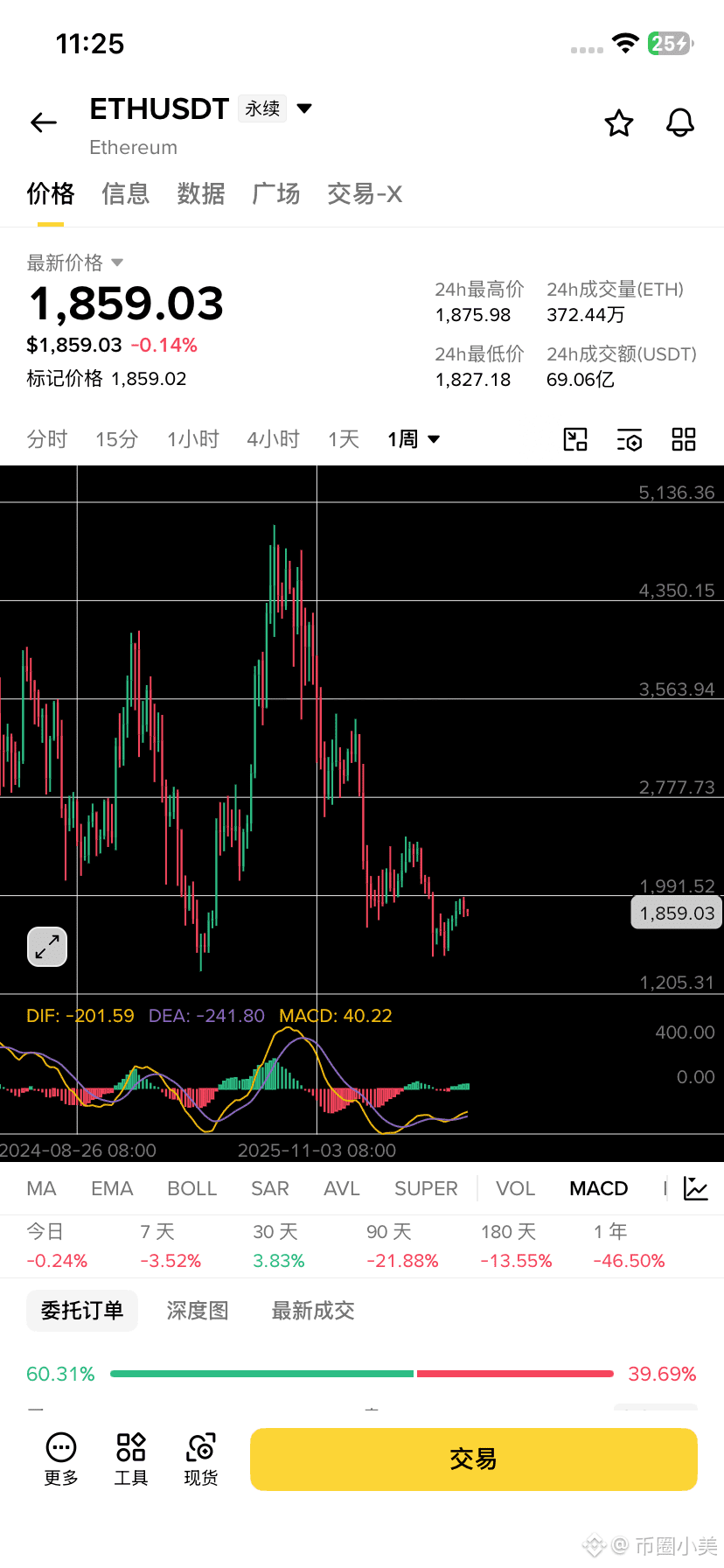
Task: Tap the 24h最高价 1,875.98 value
Action: (x=473, y=315)
